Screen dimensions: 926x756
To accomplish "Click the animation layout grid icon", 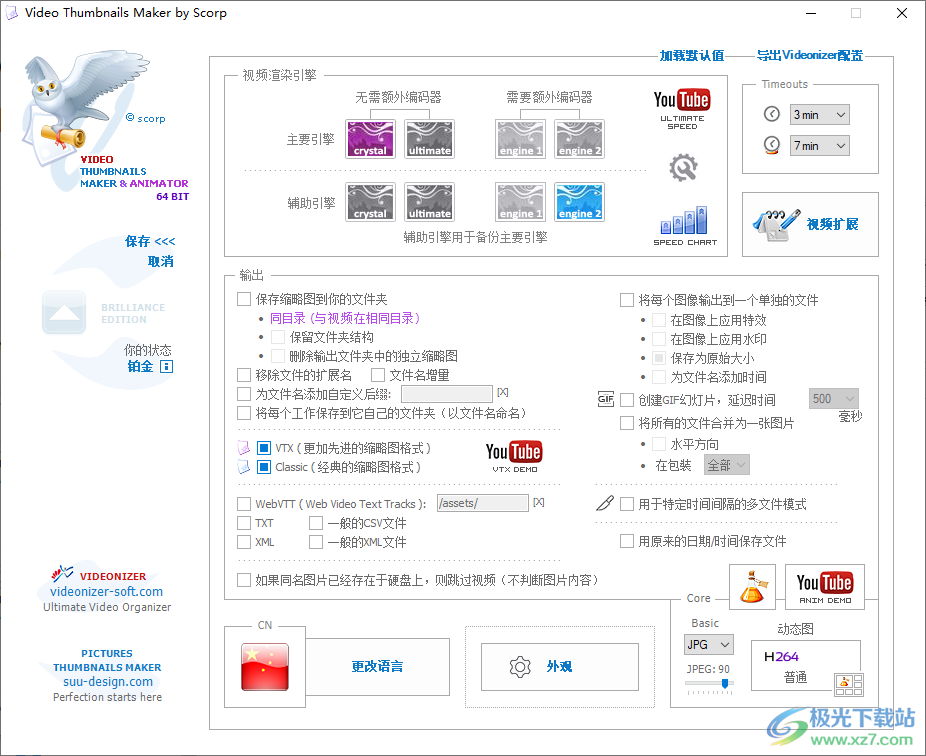I will [849, 684].
